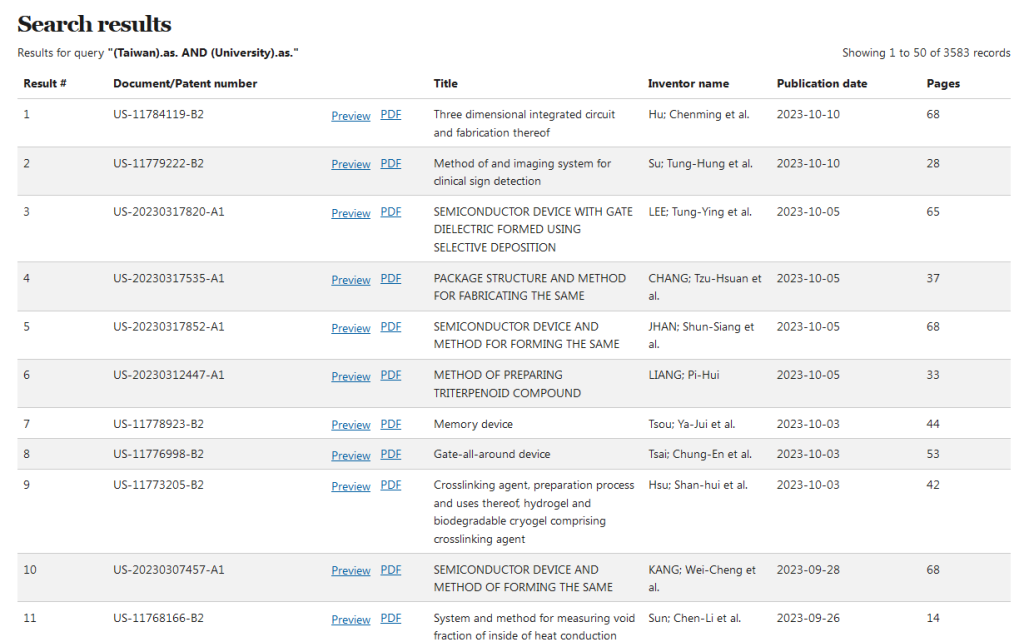1024x642 pixels.
Task: Preview the Memory device patent
Action: coord(351,425)
